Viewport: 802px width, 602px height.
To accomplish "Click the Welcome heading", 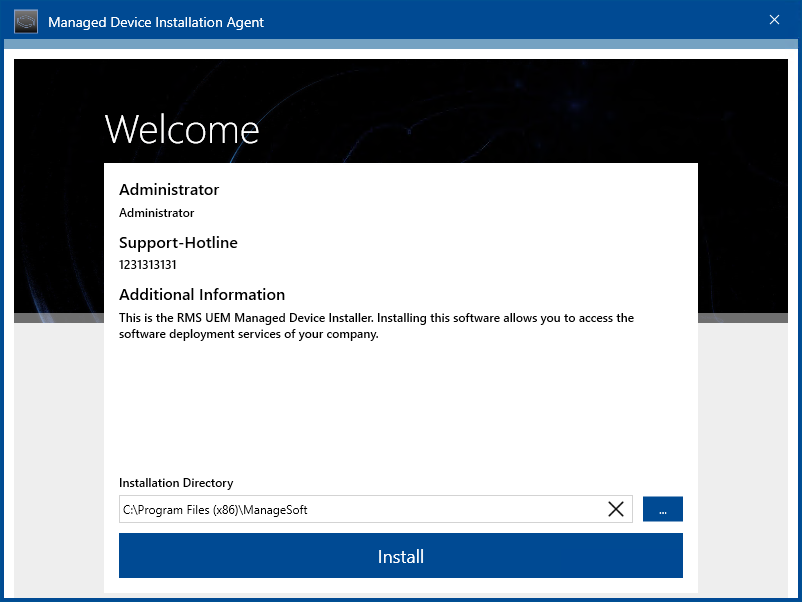I will [181, 130].
